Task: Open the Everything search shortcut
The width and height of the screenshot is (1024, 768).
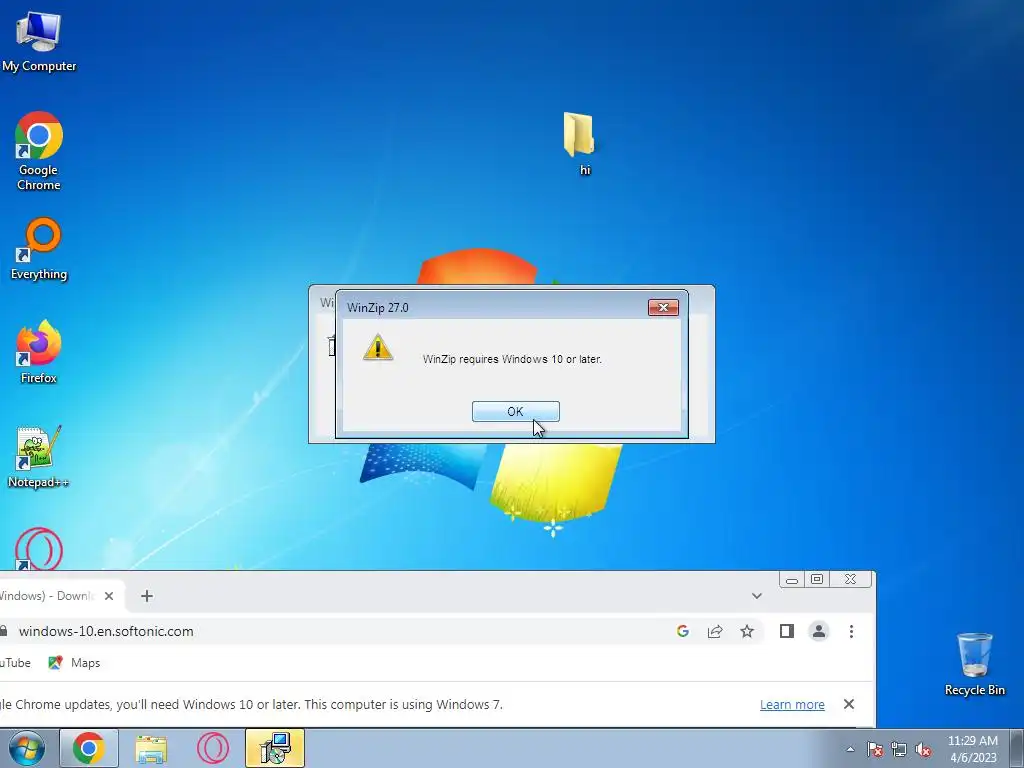Action: click(x=39, y=249)
